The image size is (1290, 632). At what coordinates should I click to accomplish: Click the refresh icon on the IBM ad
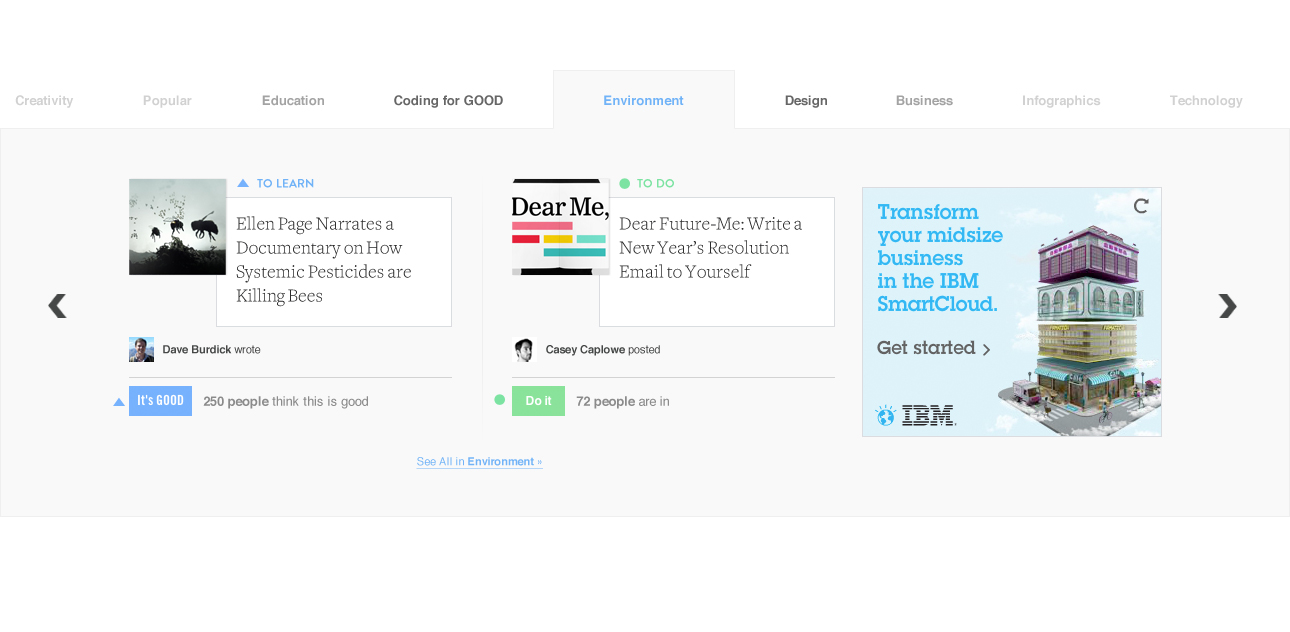coord(1140,205)
